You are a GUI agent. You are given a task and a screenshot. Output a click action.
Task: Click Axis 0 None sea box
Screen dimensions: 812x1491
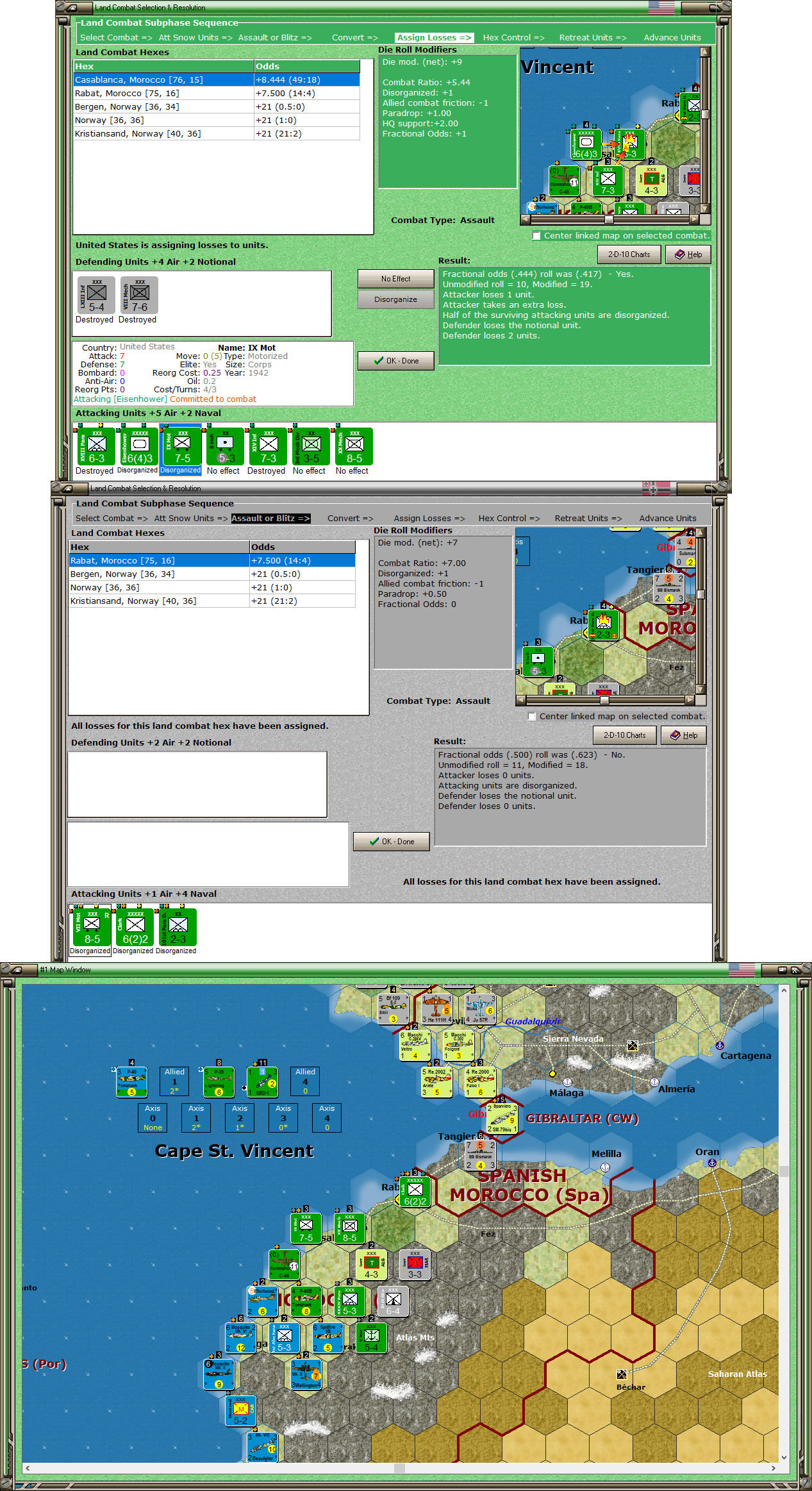[x=153, y=1117]
